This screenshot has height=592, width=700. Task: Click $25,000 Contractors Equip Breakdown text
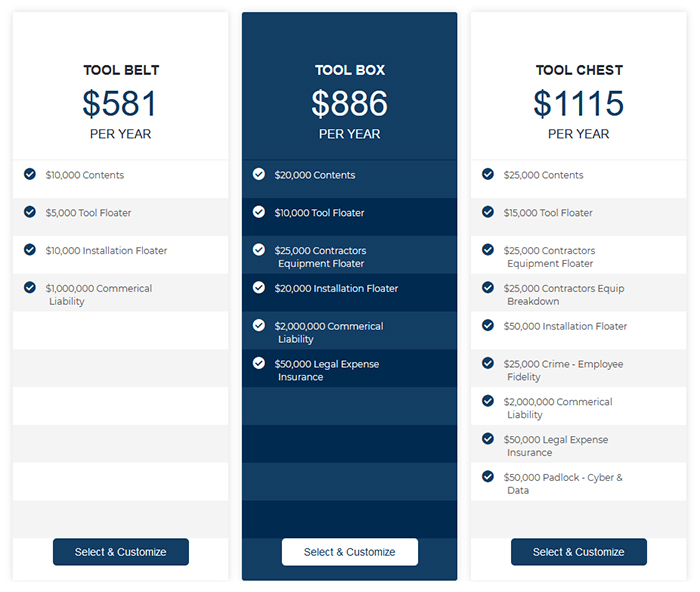click(x=565, y=295)
